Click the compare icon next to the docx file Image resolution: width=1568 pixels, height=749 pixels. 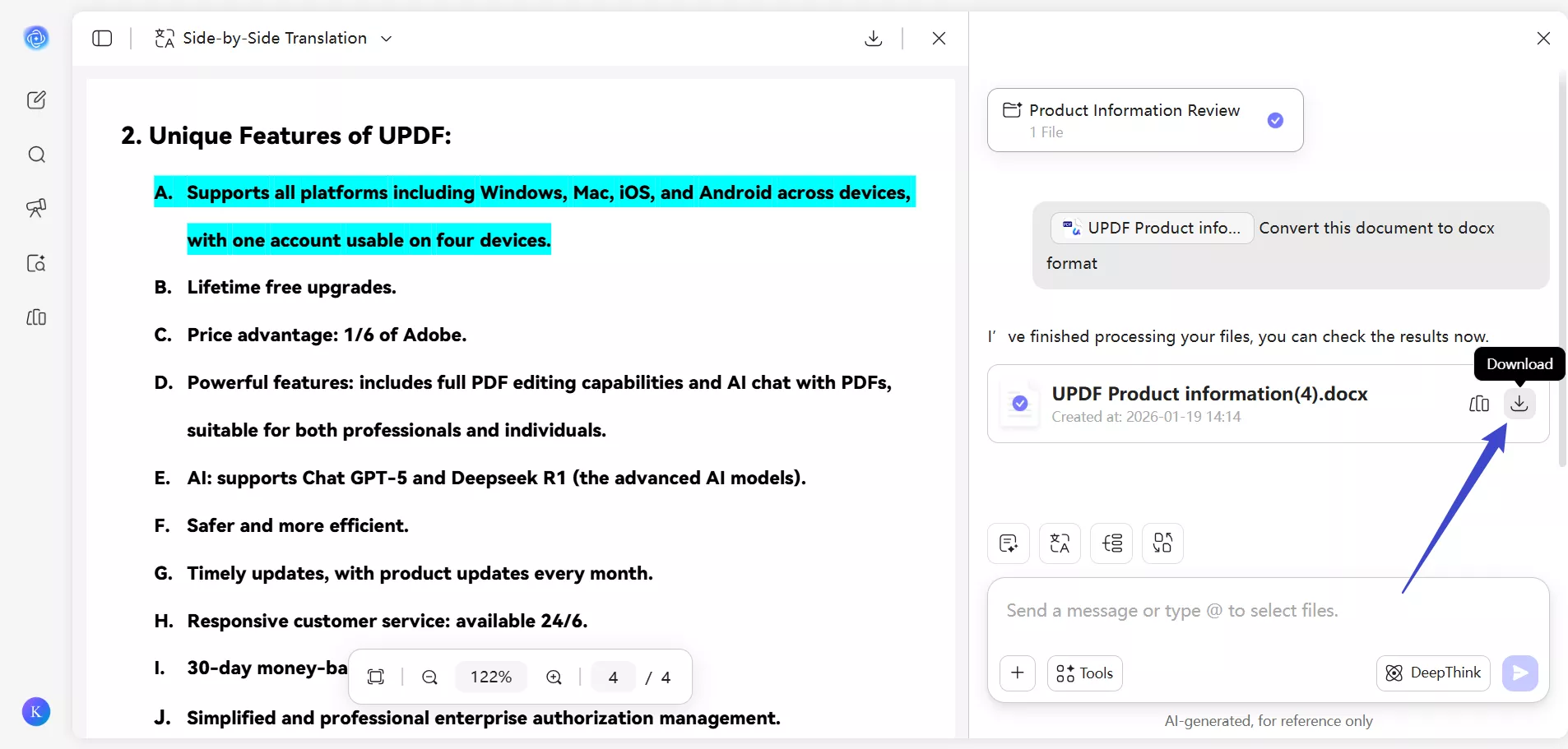pyautogui.click(x=1480, y=404)
